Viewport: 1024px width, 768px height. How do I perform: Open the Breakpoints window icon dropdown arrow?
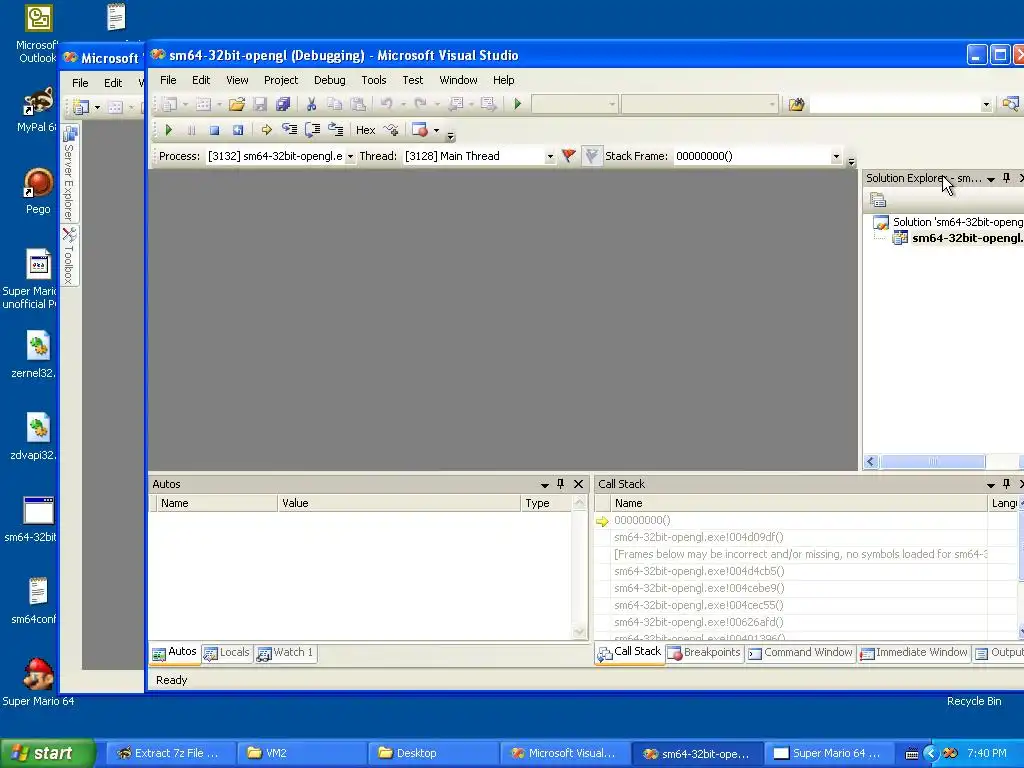click(436, 130)
